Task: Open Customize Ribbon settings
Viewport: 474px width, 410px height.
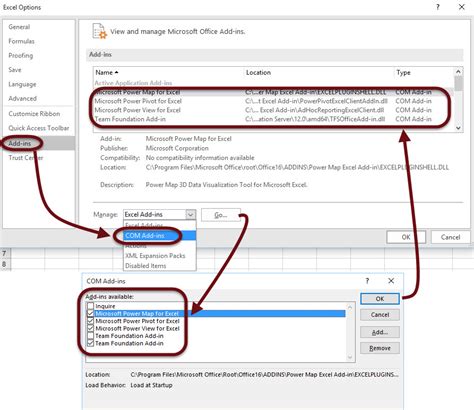Action: click(x=34, y=114)
